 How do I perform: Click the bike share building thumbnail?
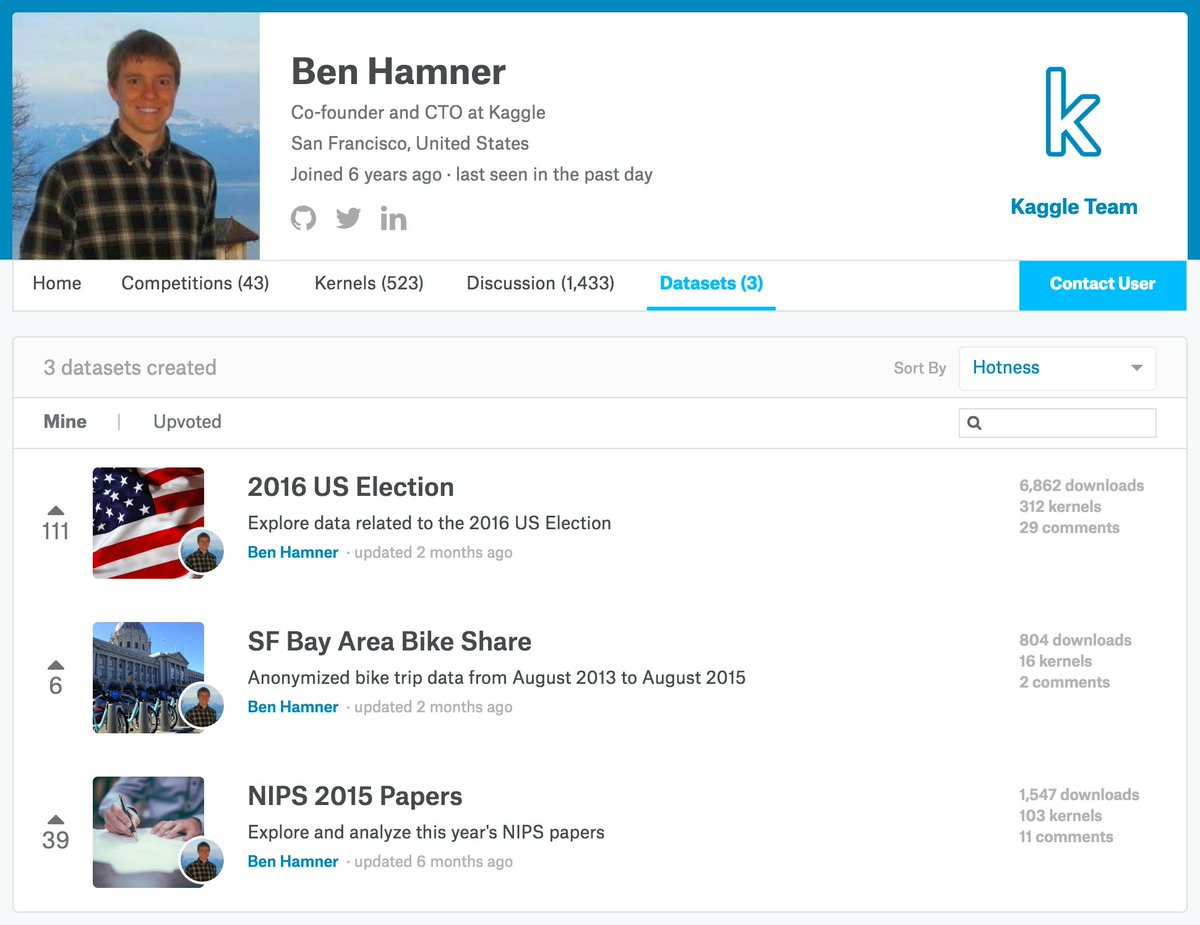tap(148, 677)
